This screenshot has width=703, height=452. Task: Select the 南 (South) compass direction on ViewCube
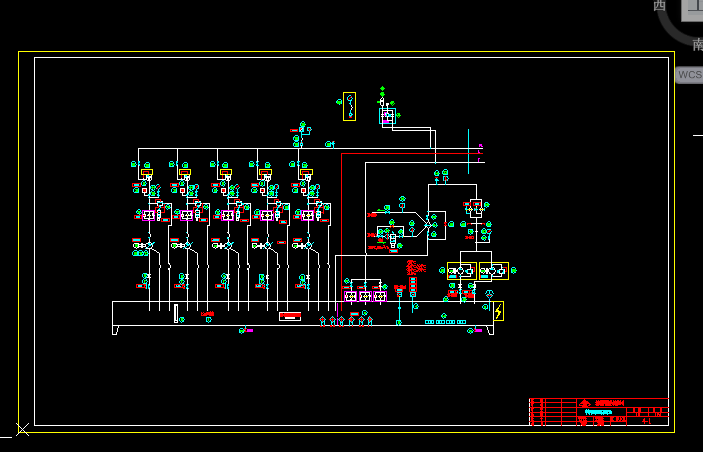[x=697, y=44]
